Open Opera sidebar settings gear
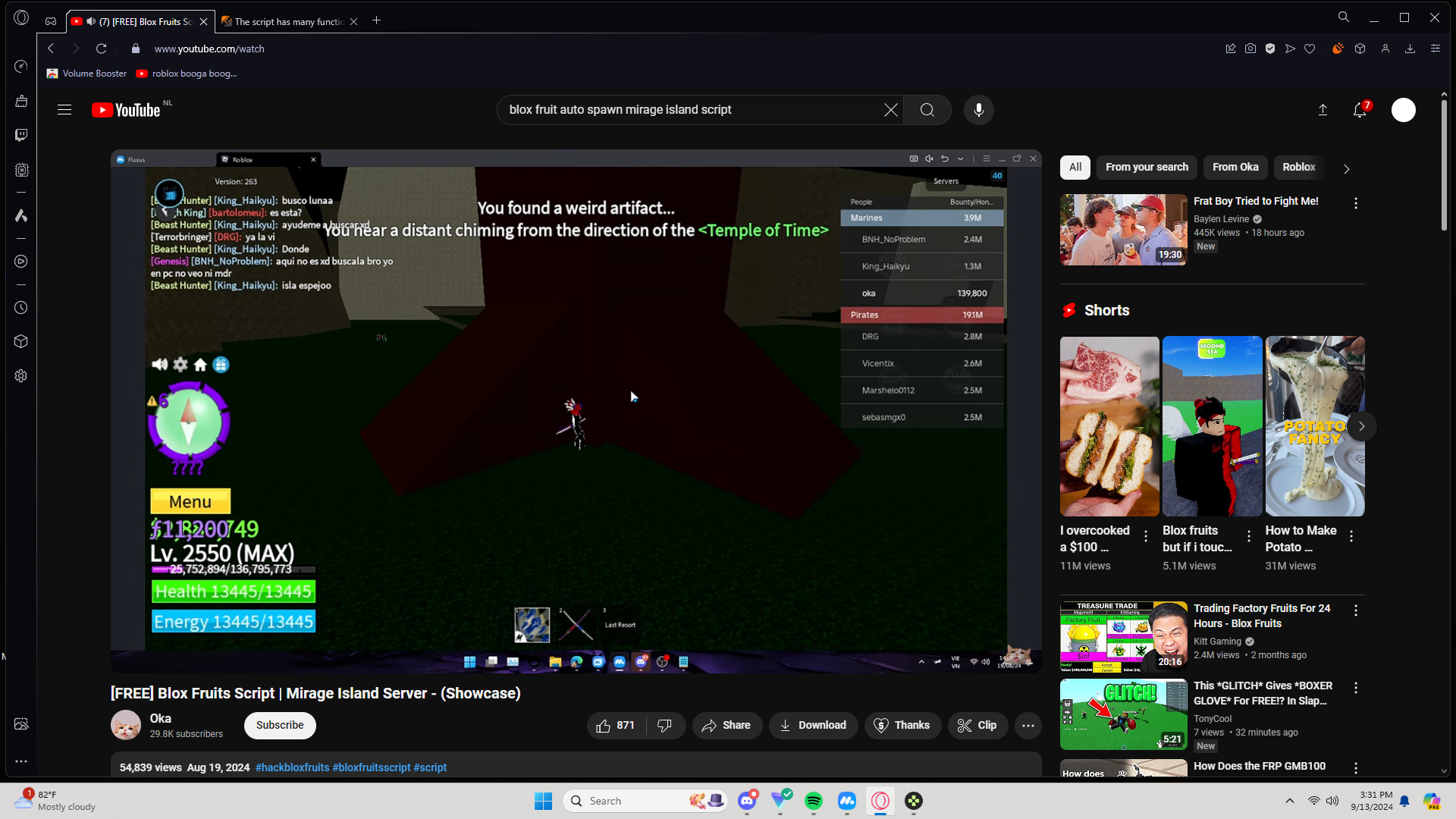1456x819 pixels. pos(21,376)
